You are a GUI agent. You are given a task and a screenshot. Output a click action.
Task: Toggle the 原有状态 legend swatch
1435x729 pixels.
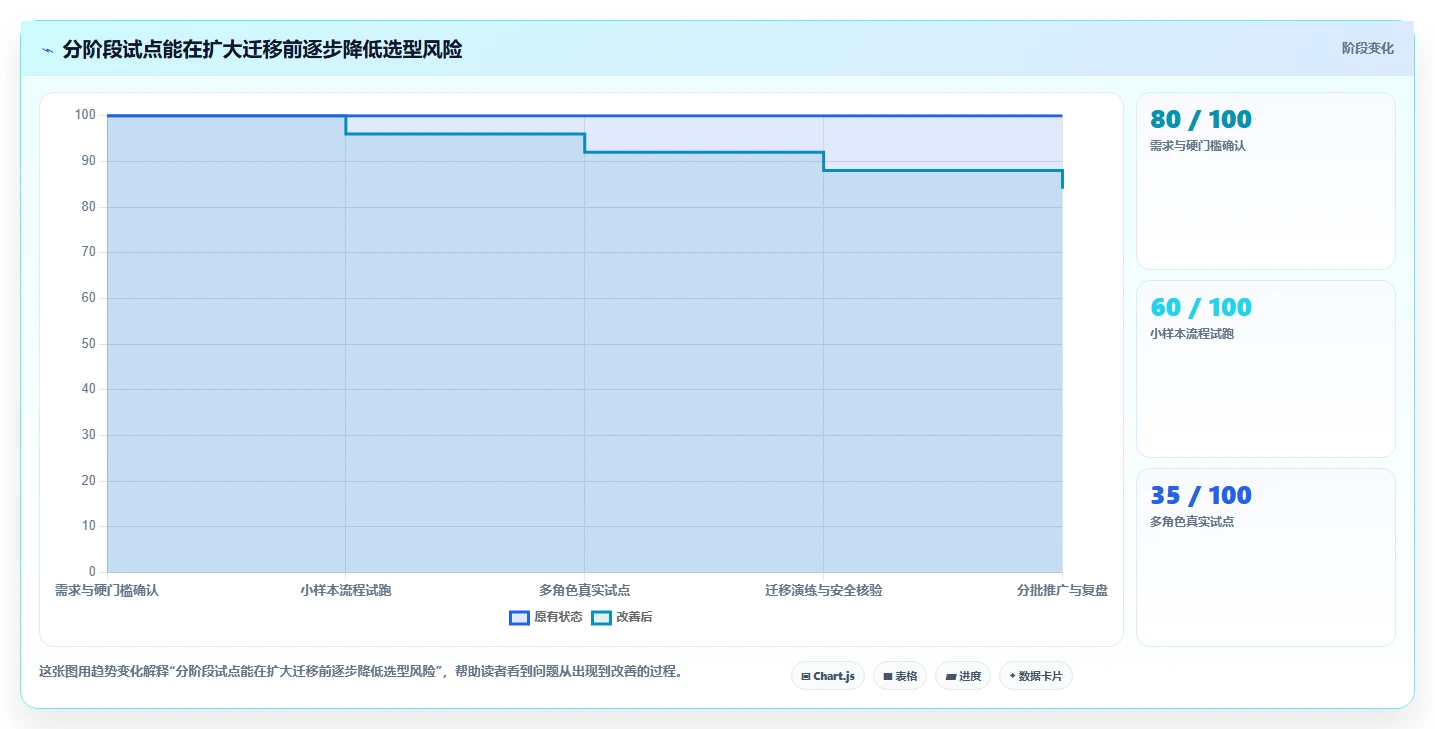tap(519, 618)
